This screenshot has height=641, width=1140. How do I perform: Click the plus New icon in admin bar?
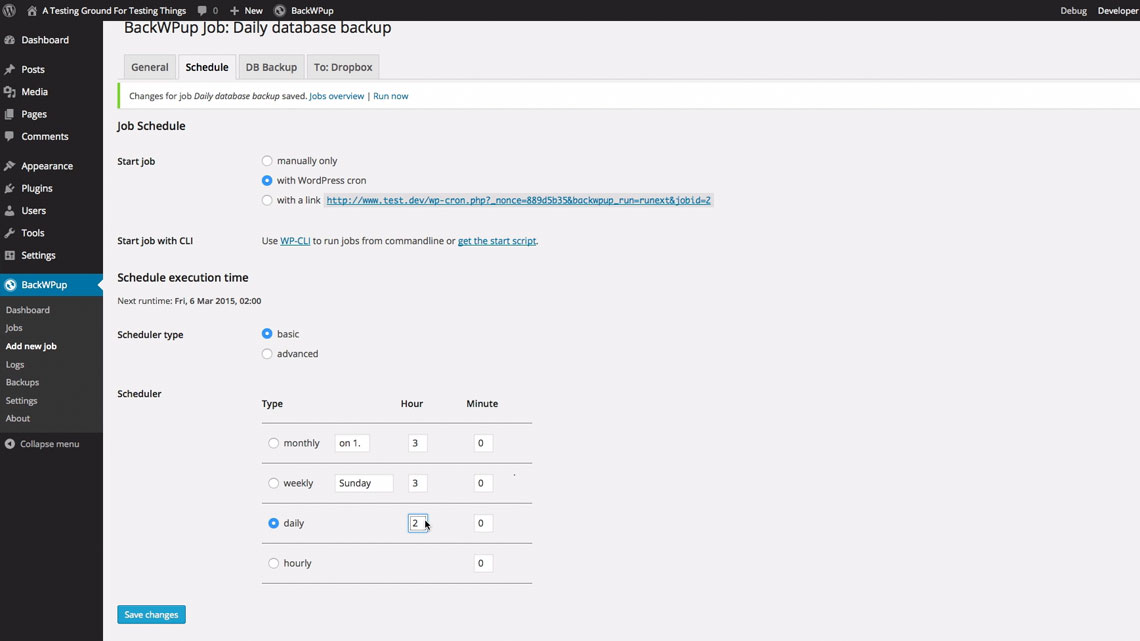[234, 10]
